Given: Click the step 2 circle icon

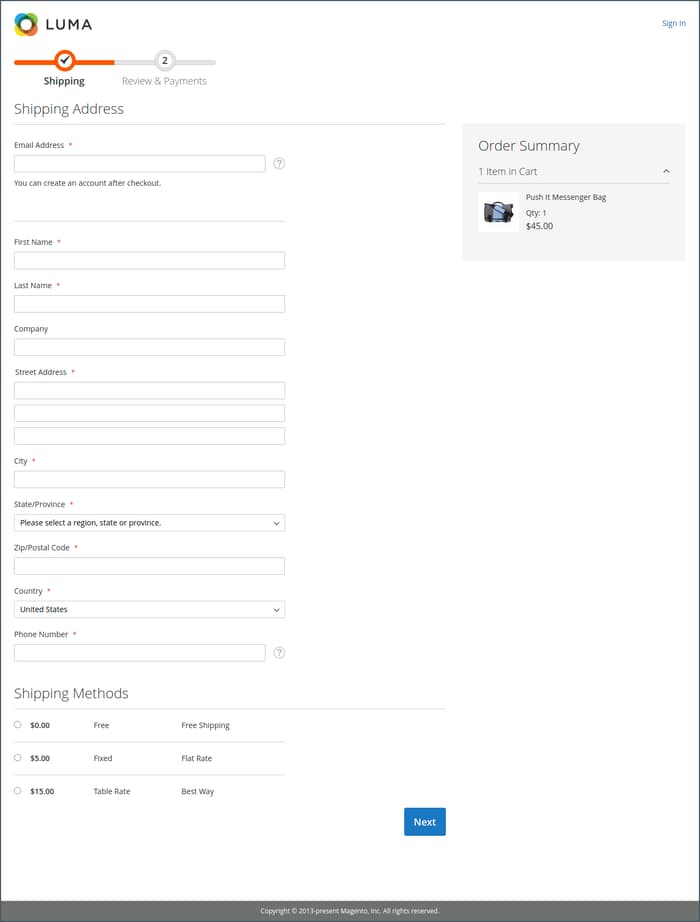Looking at the screenshot, I should 165,60.
